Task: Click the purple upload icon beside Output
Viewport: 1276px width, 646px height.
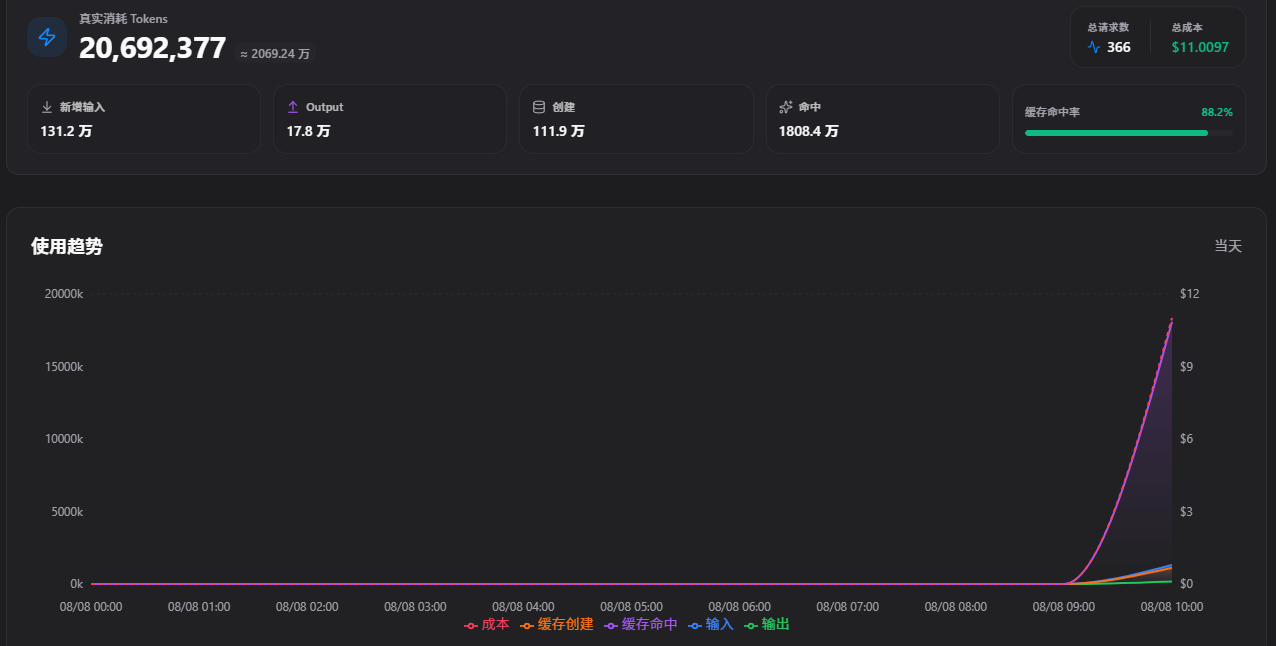Action: coord(293,107)
